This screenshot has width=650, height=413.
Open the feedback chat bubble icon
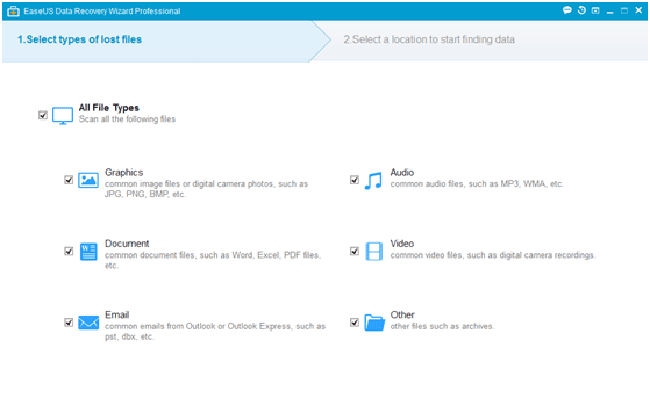[567, 10]
